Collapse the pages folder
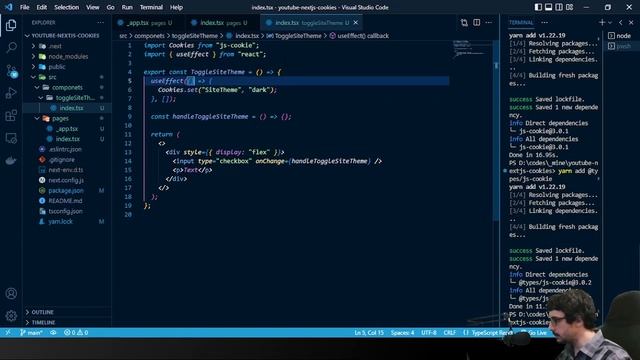 coord(60,118)
